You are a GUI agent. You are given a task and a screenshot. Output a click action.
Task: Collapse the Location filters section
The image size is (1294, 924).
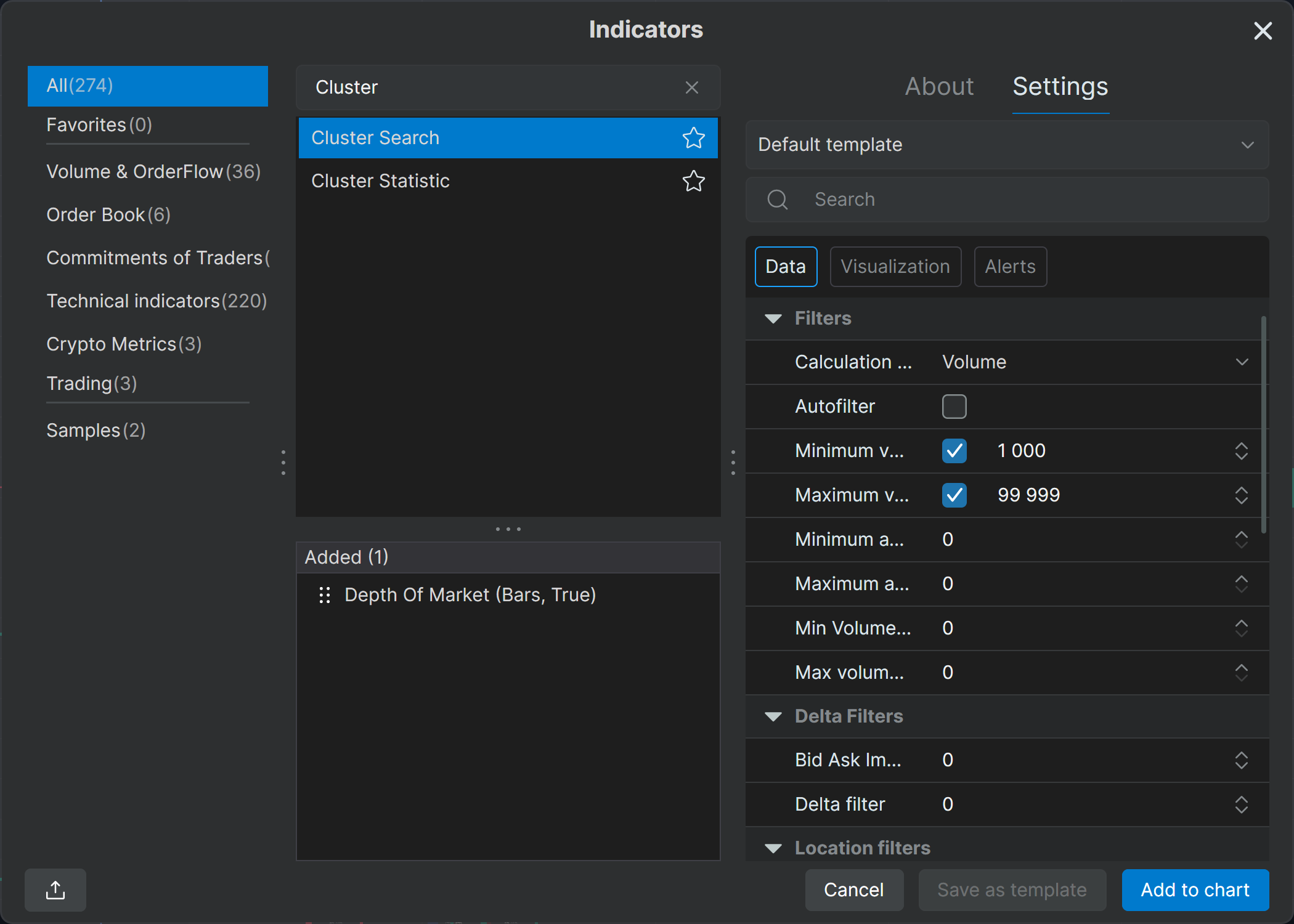[773, 848]
